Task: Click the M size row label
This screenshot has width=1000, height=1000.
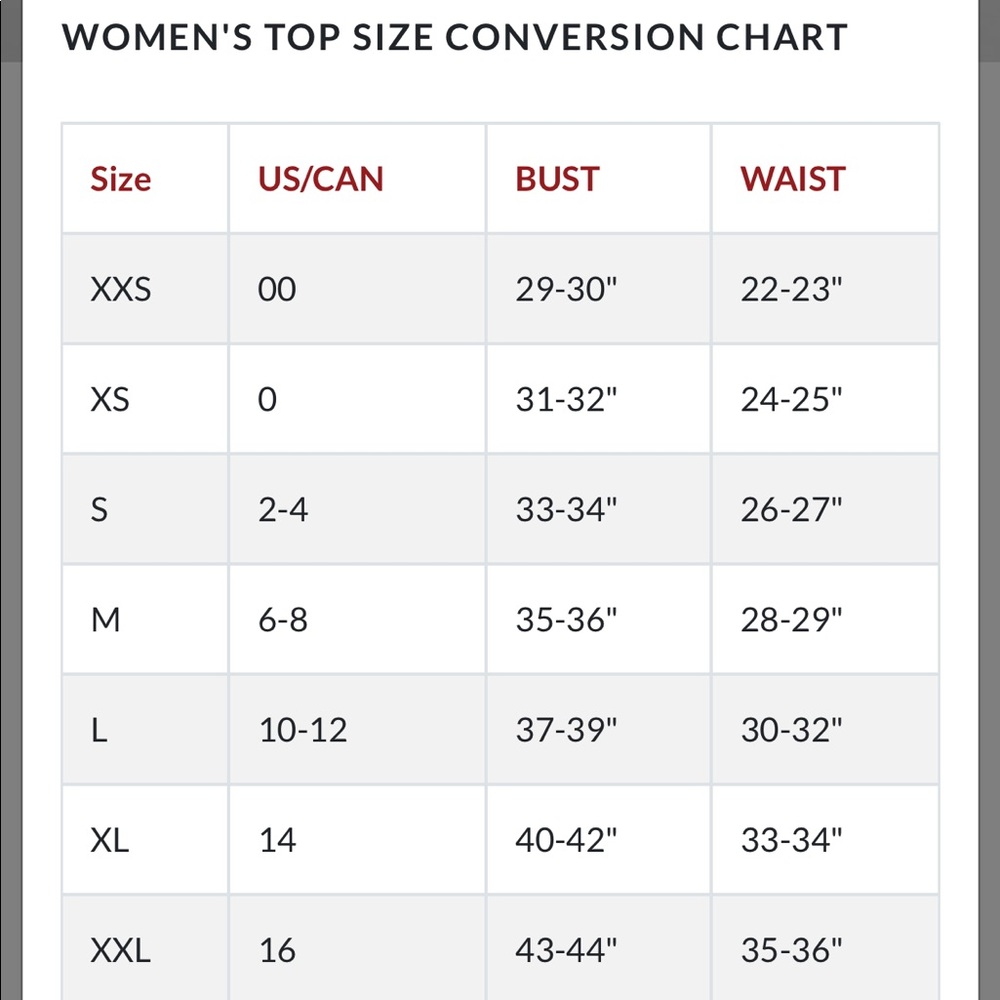Action: pyautogui.click(x=105, y=619)
